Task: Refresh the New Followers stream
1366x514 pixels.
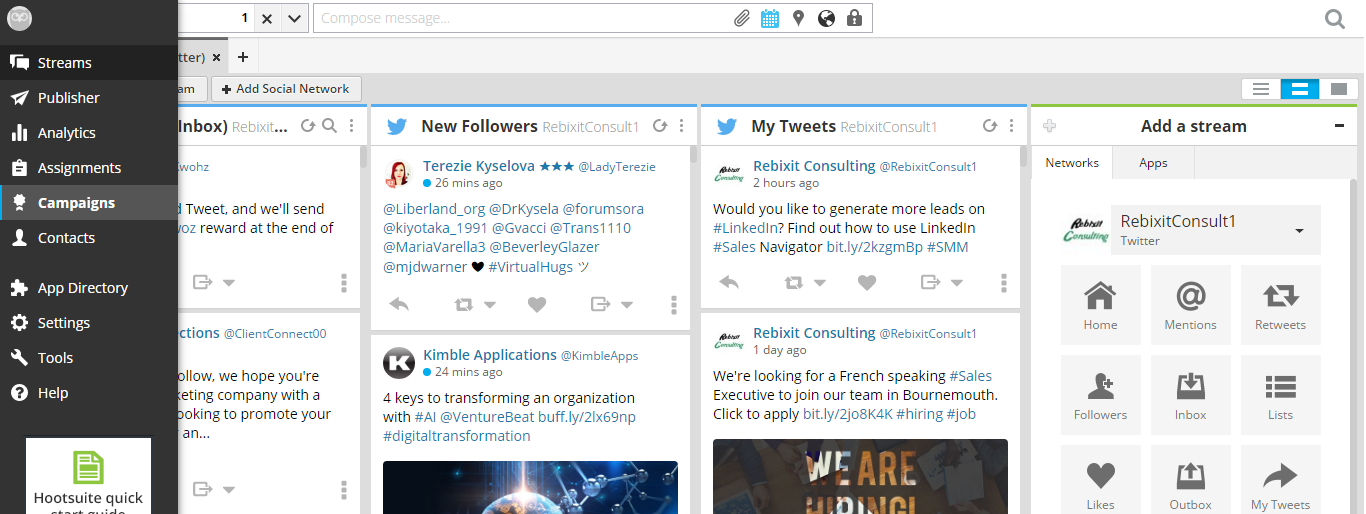Action: 660,126
